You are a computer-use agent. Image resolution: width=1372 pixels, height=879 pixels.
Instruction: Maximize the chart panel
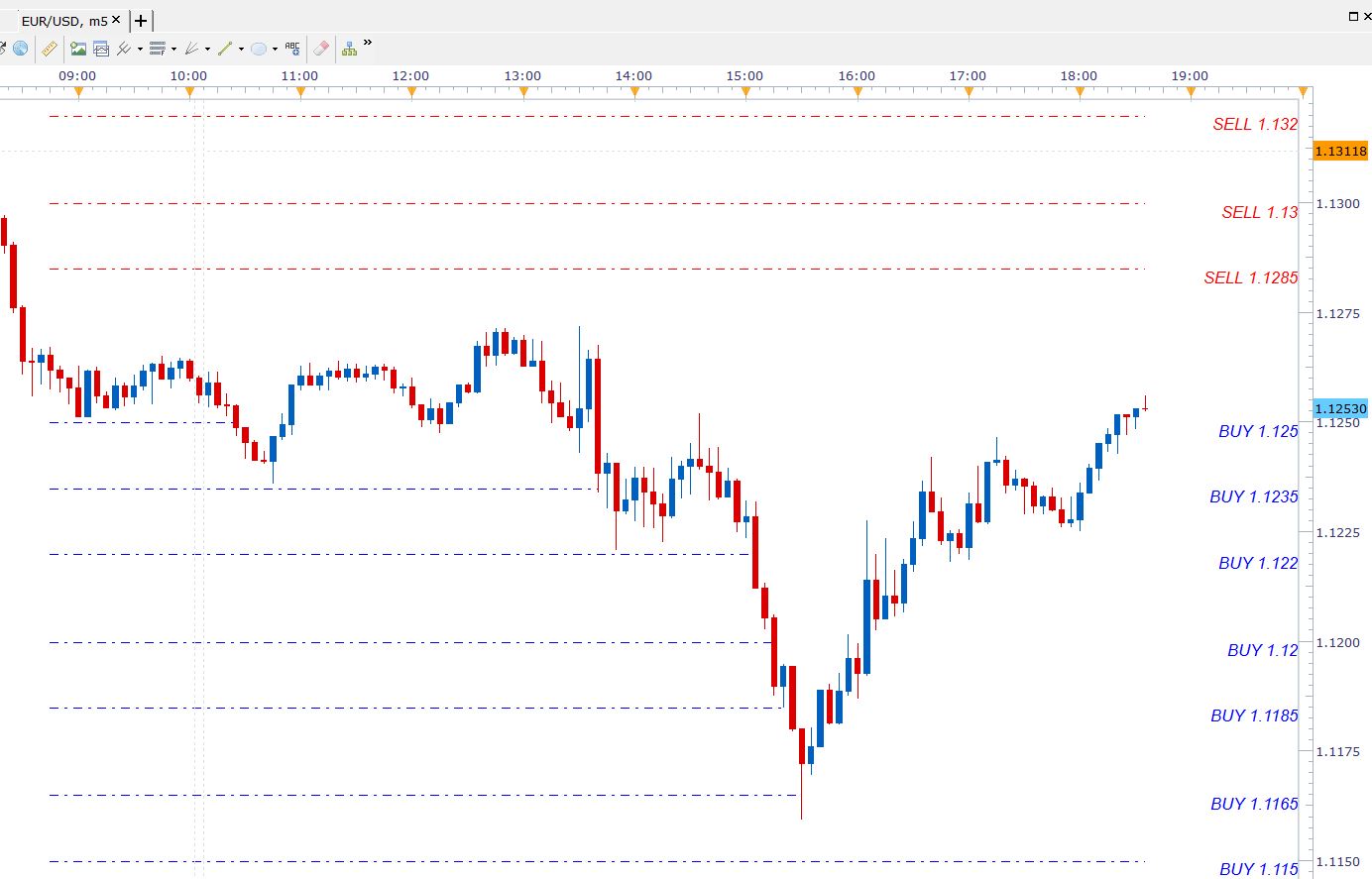pos(1354,16)
